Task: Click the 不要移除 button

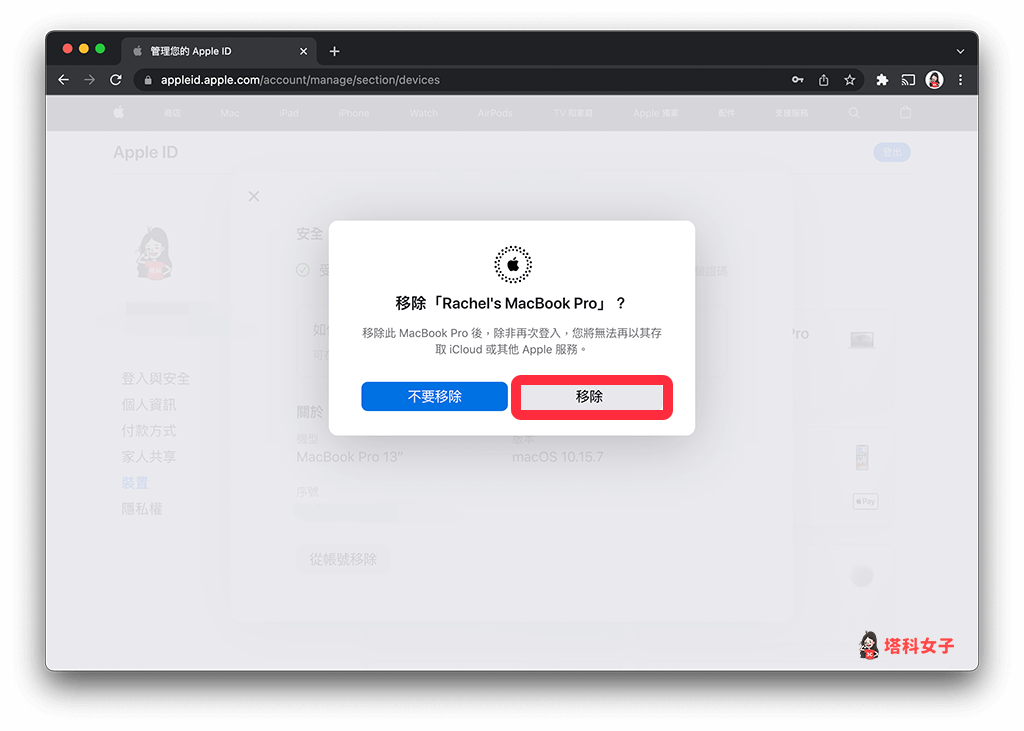Action: click(434, 397)
